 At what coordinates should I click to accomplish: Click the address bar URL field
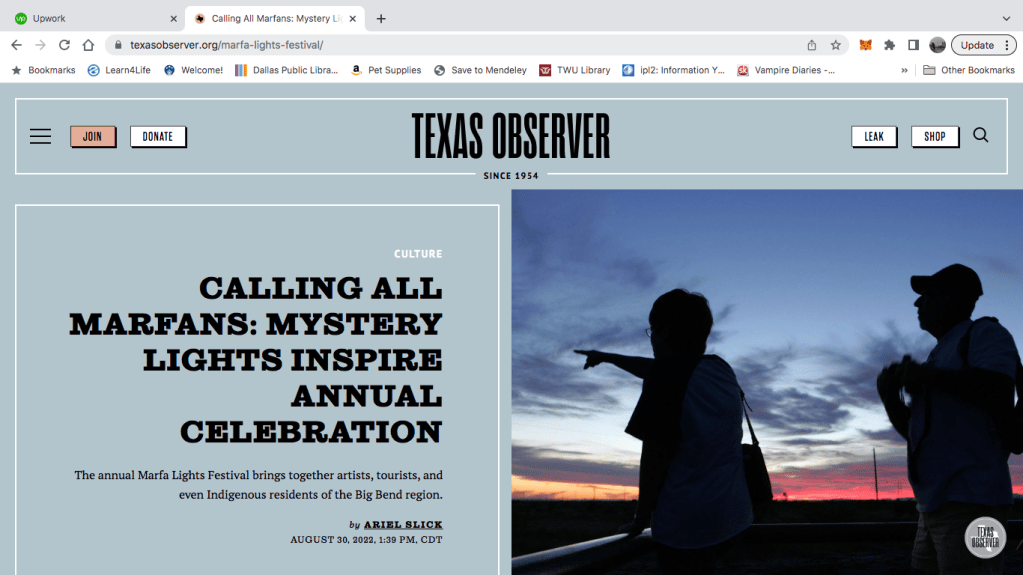(450, 45)
